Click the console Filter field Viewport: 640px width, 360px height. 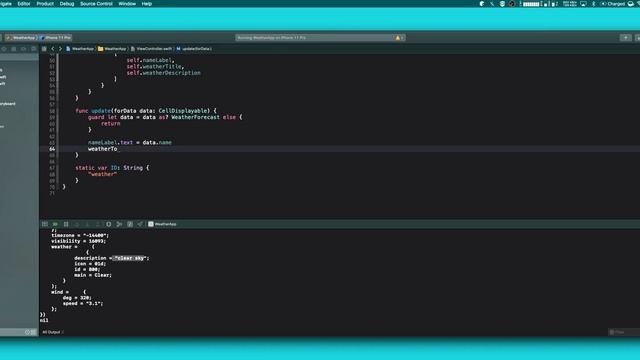point(624,332)
